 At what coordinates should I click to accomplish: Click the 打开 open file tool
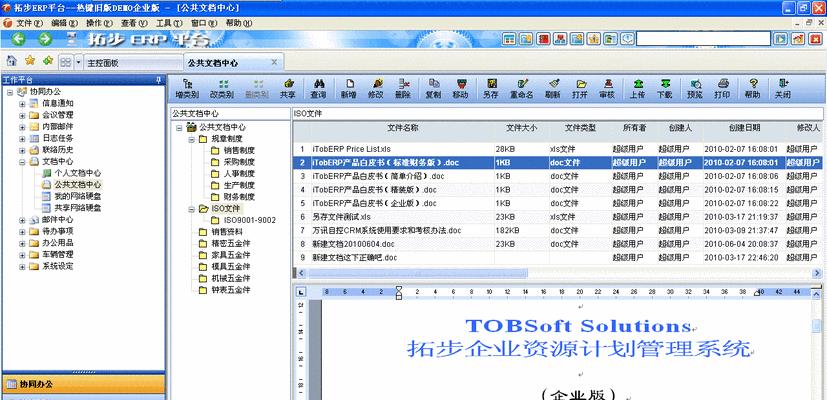(x=580, y=89)
